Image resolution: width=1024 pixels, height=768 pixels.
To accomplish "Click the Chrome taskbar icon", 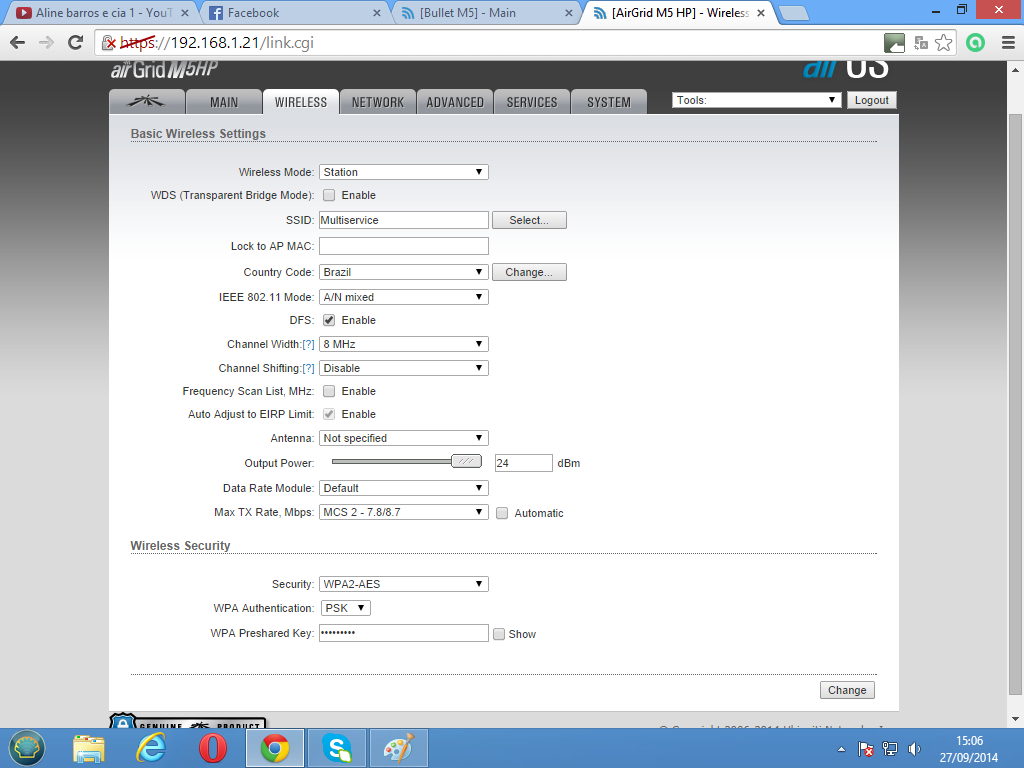I will pos(274,748).
